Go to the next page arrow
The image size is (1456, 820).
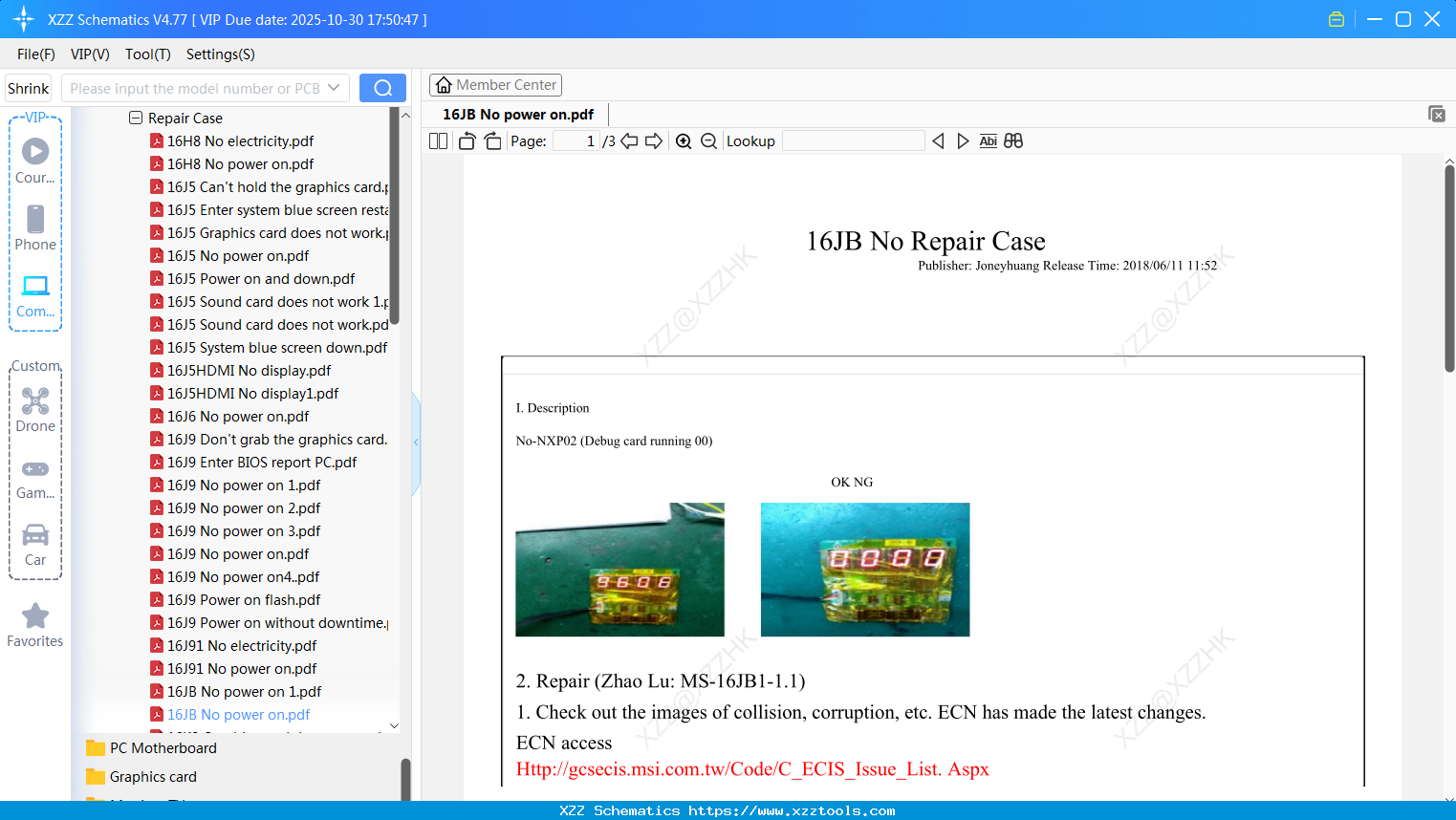click(x=654, y=141)
